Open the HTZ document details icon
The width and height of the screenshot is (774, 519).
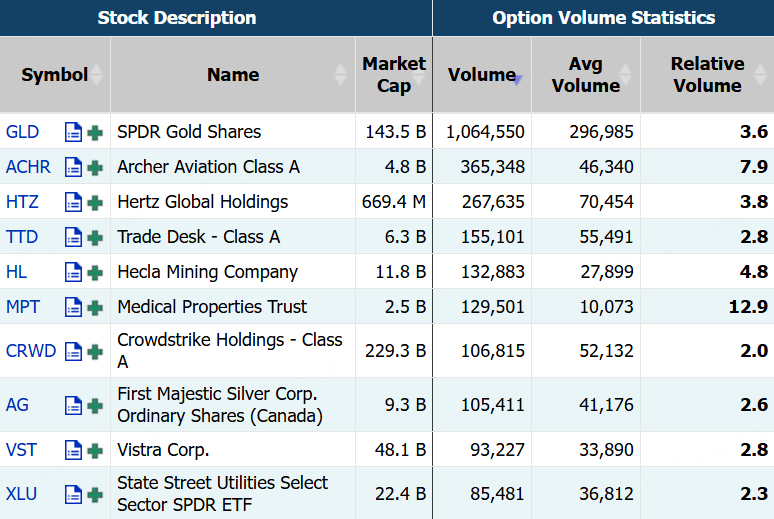[x=73, y=202]
